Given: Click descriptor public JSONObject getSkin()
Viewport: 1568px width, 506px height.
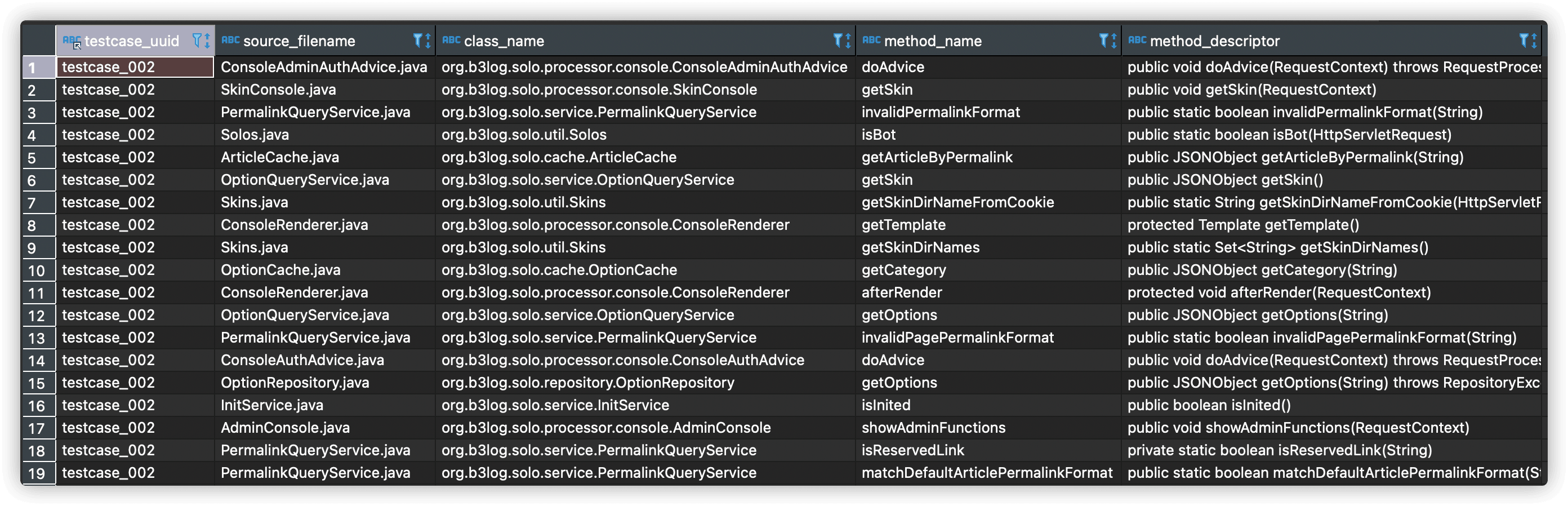Looking at the screenshot, I should point(1331,180).
